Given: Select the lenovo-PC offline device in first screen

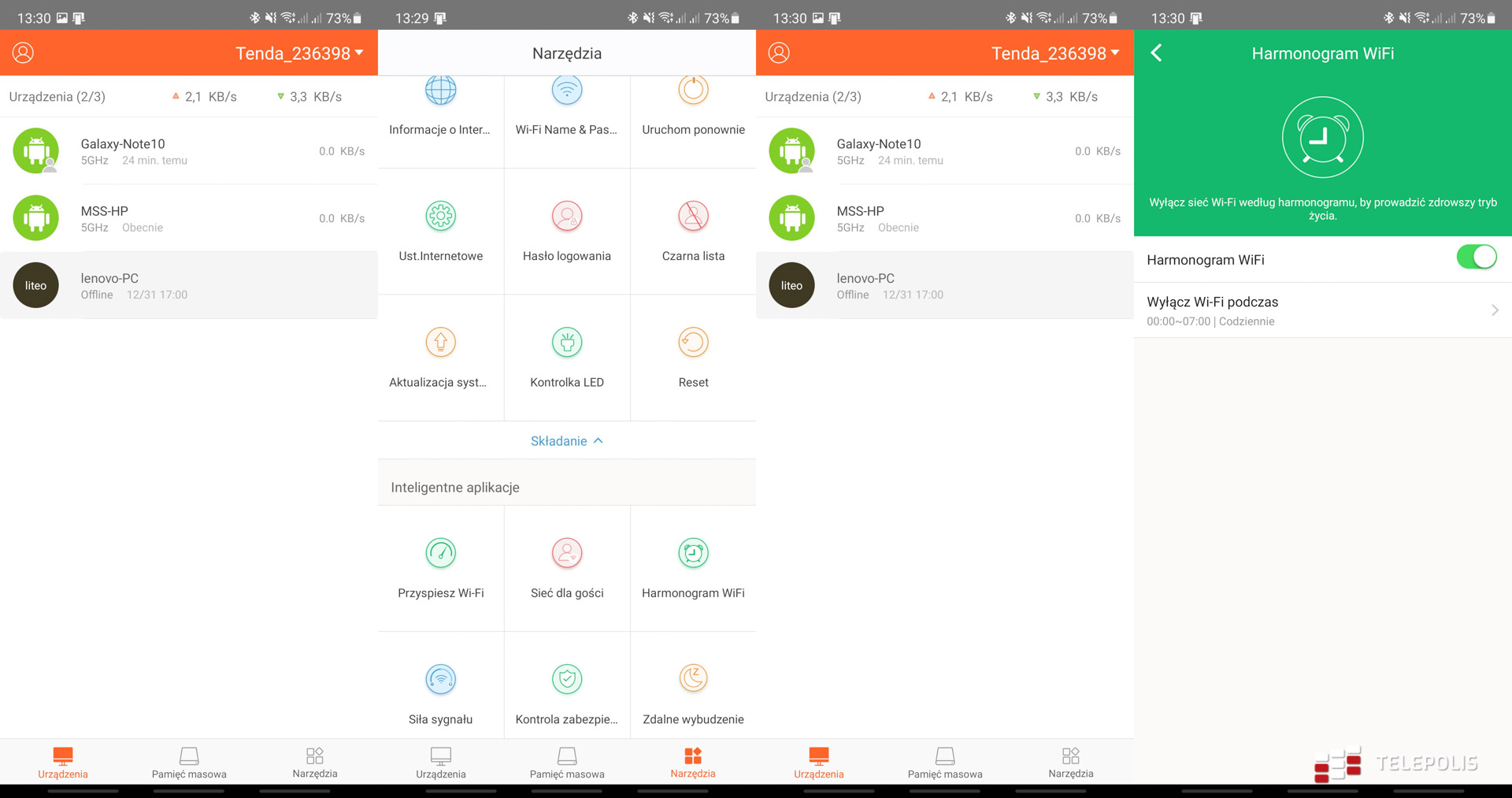Looking at the screenshot, I should click(x=189, y=285).
